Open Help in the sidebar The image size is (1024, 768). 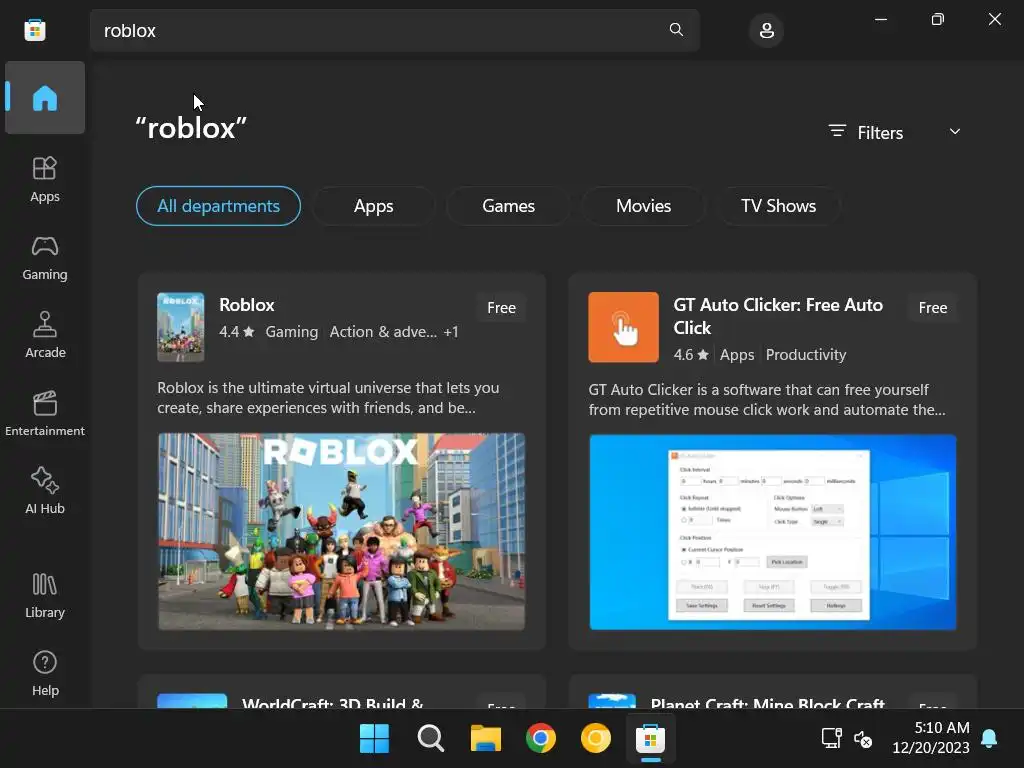click(x=45, y=673)
